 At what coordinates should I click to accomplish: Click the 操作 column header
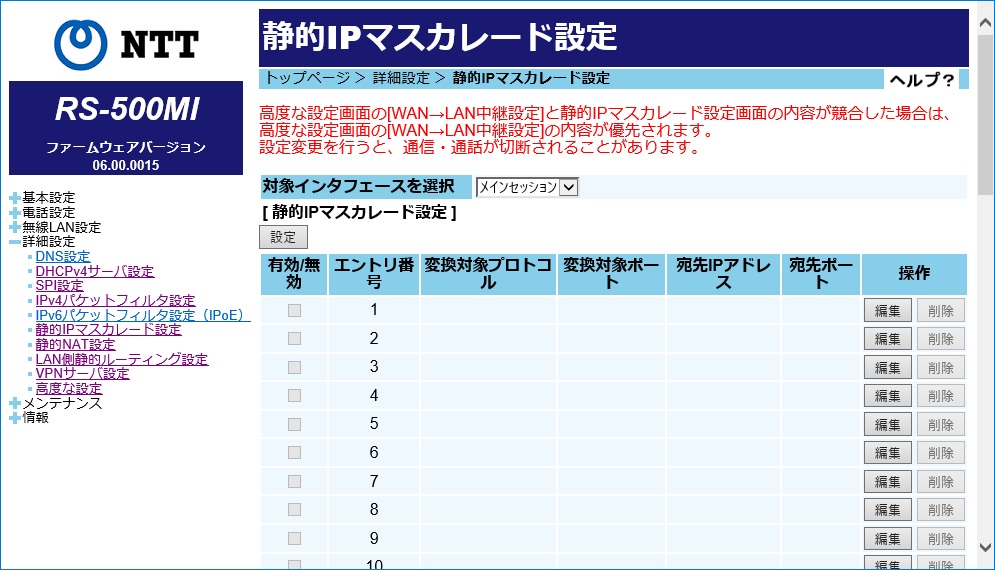point(914,274)
